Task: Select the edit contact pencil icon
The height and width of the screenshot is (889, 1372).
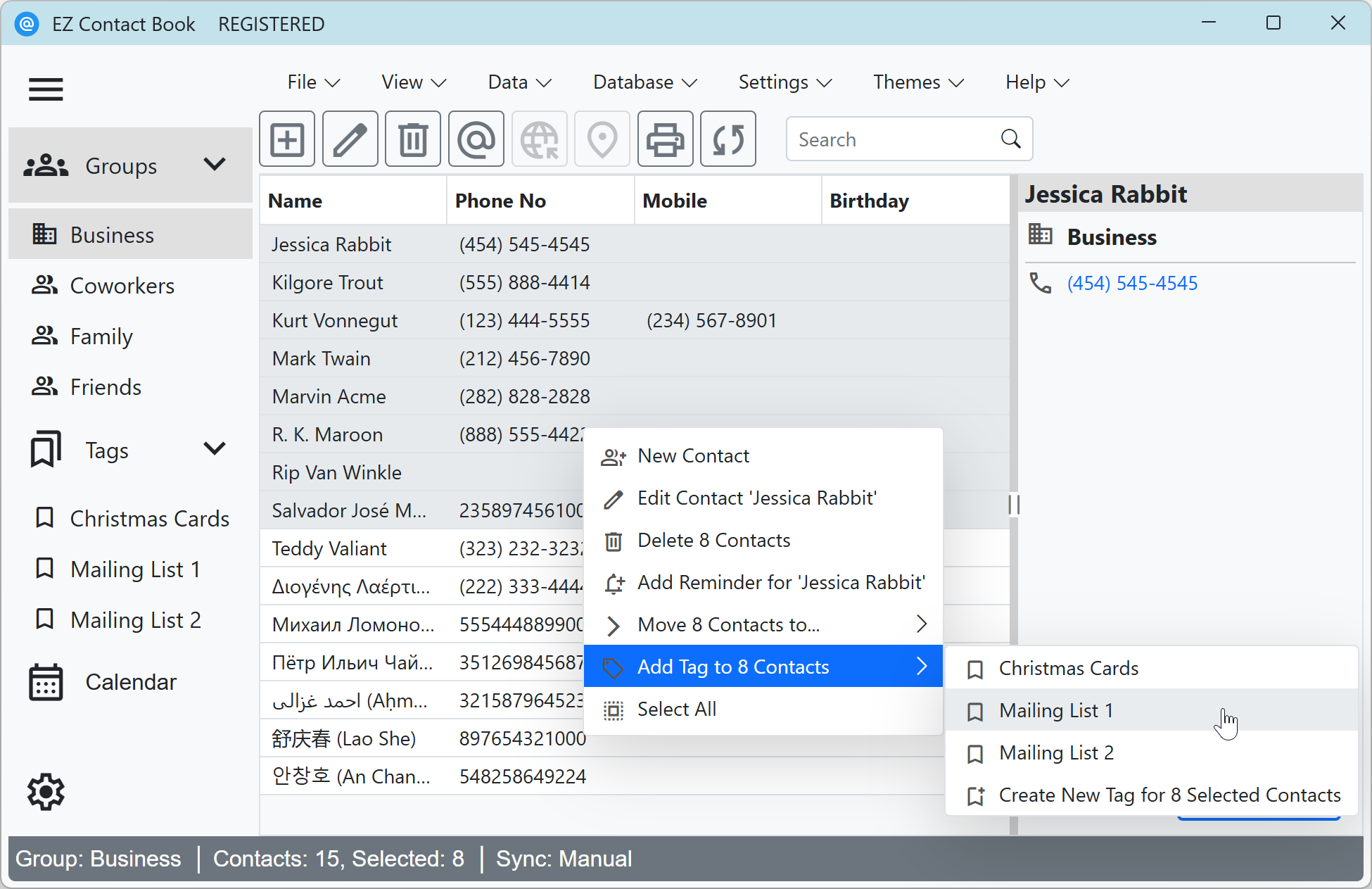Action: (x=350, y=139)
